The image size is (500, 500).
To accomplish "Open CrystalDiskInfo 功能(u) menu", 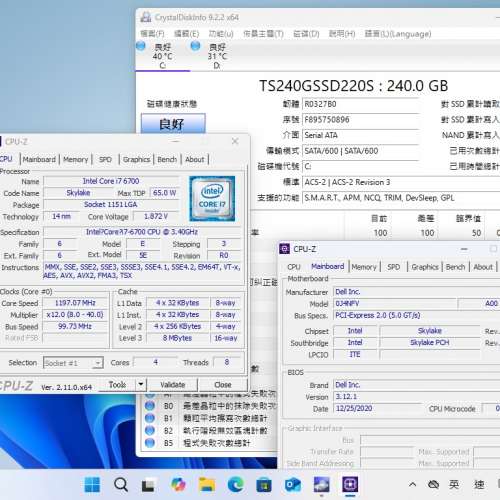I will coord(221,34).
